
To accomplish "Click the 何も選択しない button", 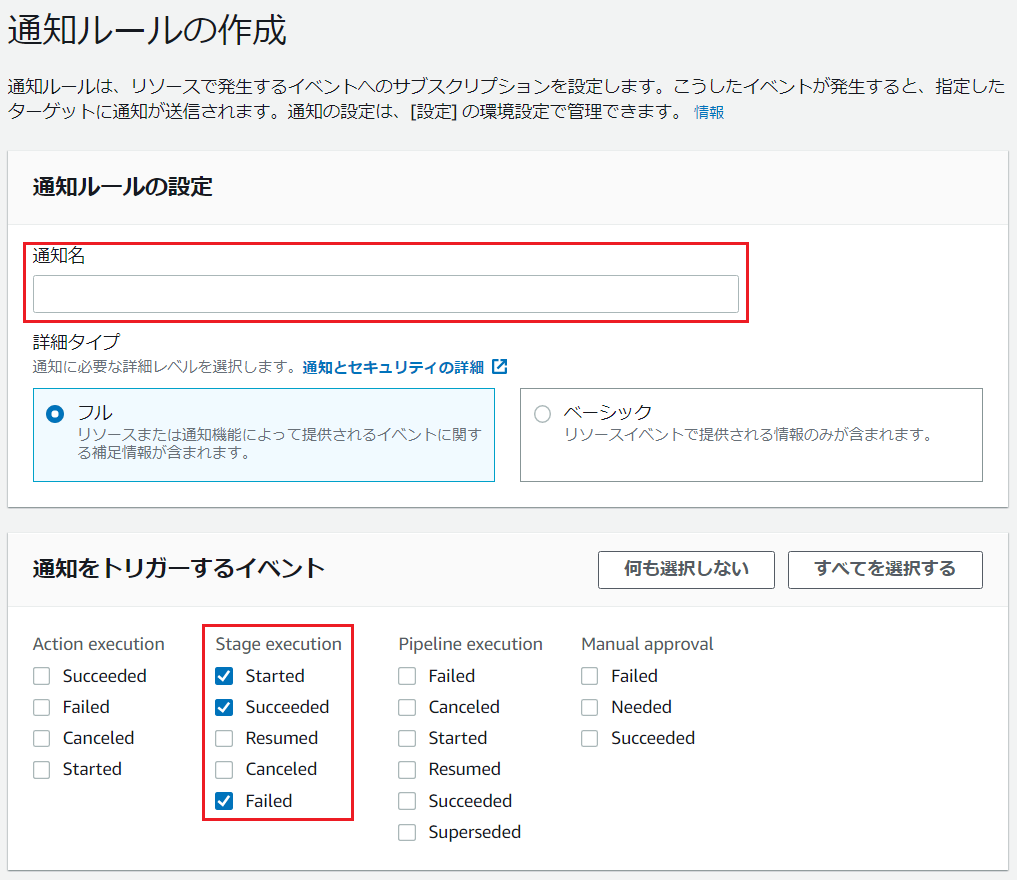I will [686, 569].
